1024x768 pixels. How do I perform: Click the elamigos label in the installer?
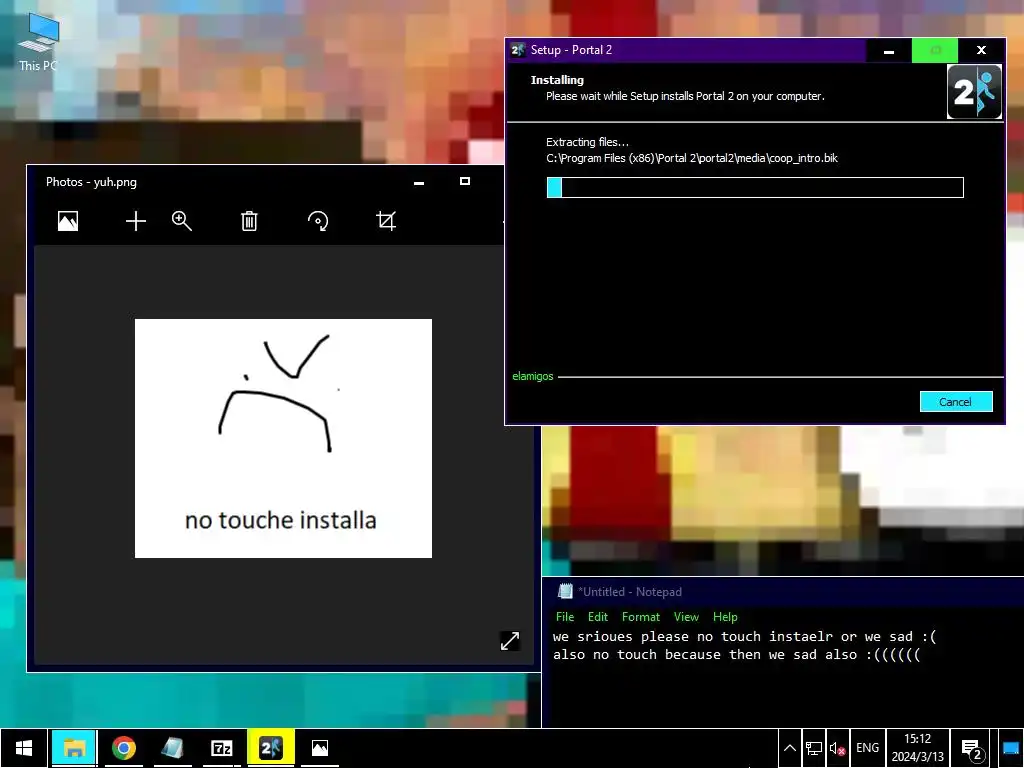coord(533,376)
